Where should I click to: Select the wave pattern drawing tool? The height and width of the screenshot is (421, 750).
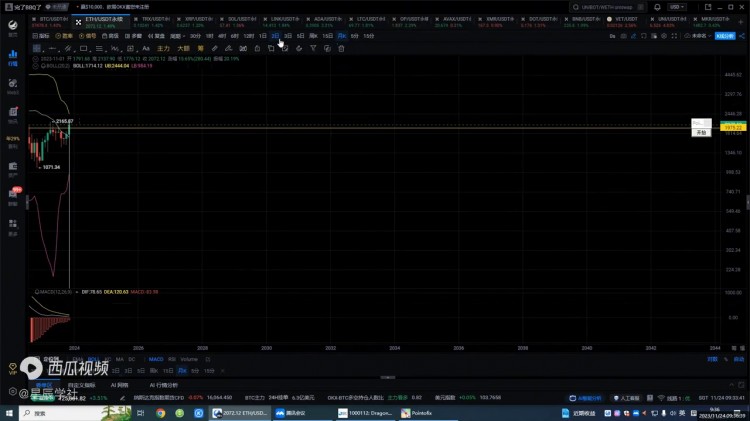[114, 48]
